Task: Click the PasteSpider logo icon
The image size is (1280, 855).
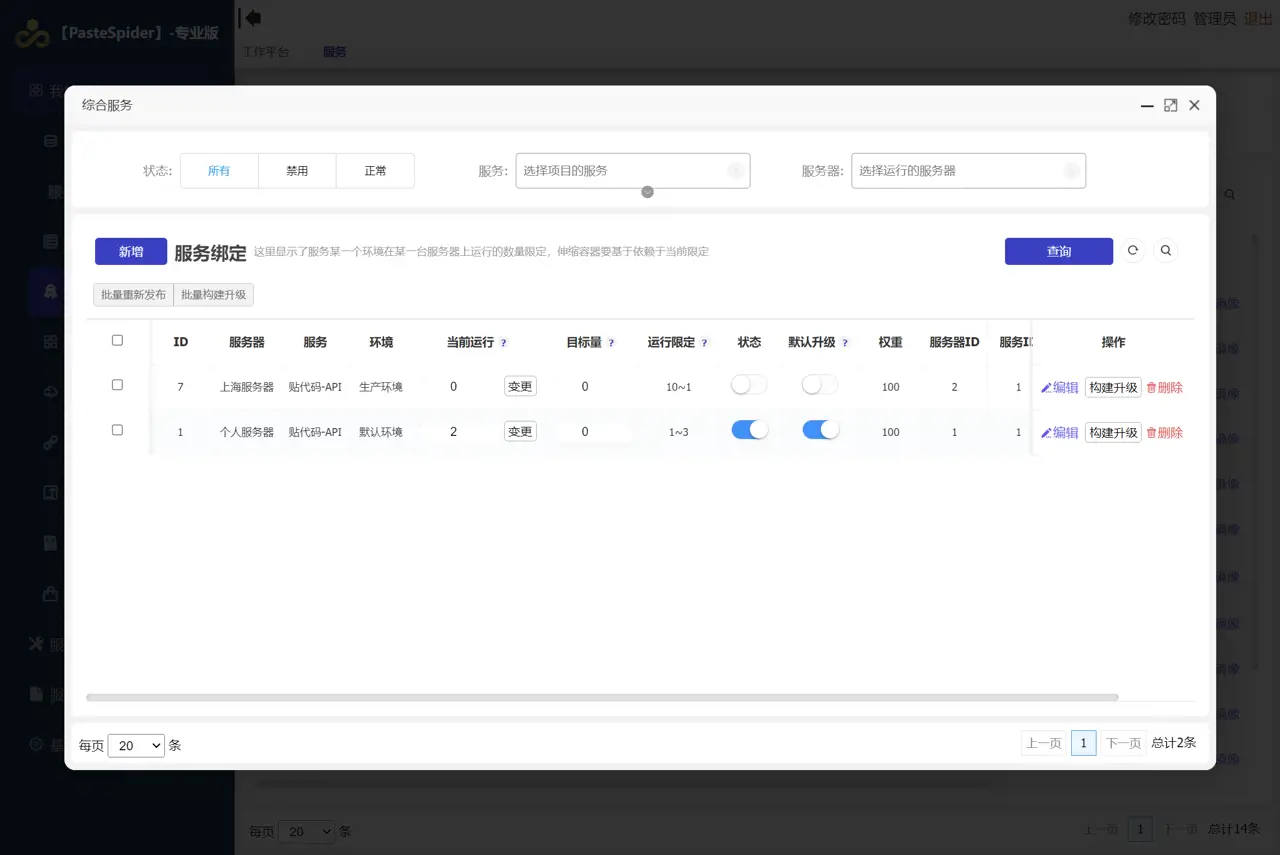Action: 31,33
